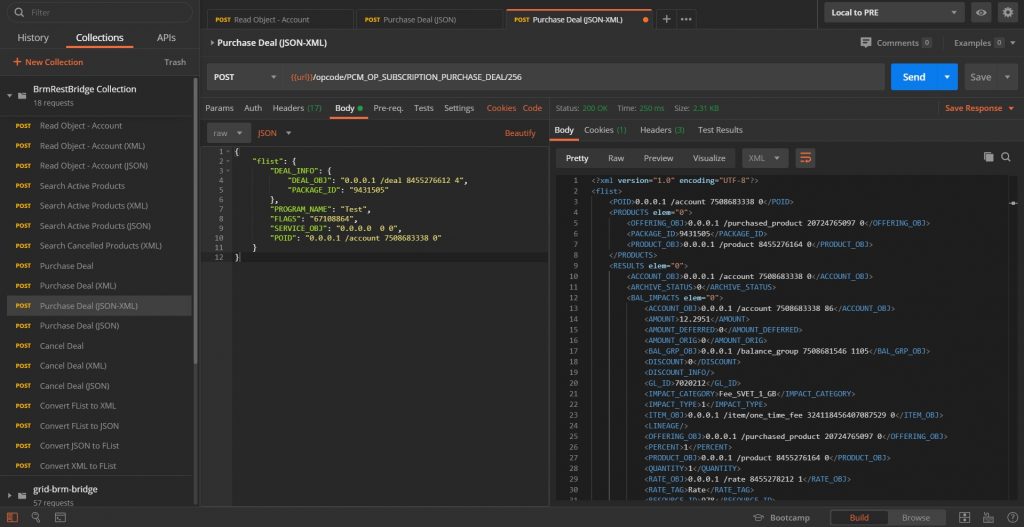Open the Save Response dropdown
Viewport: 1024px width, 527px height.
(x=980, y=108)
